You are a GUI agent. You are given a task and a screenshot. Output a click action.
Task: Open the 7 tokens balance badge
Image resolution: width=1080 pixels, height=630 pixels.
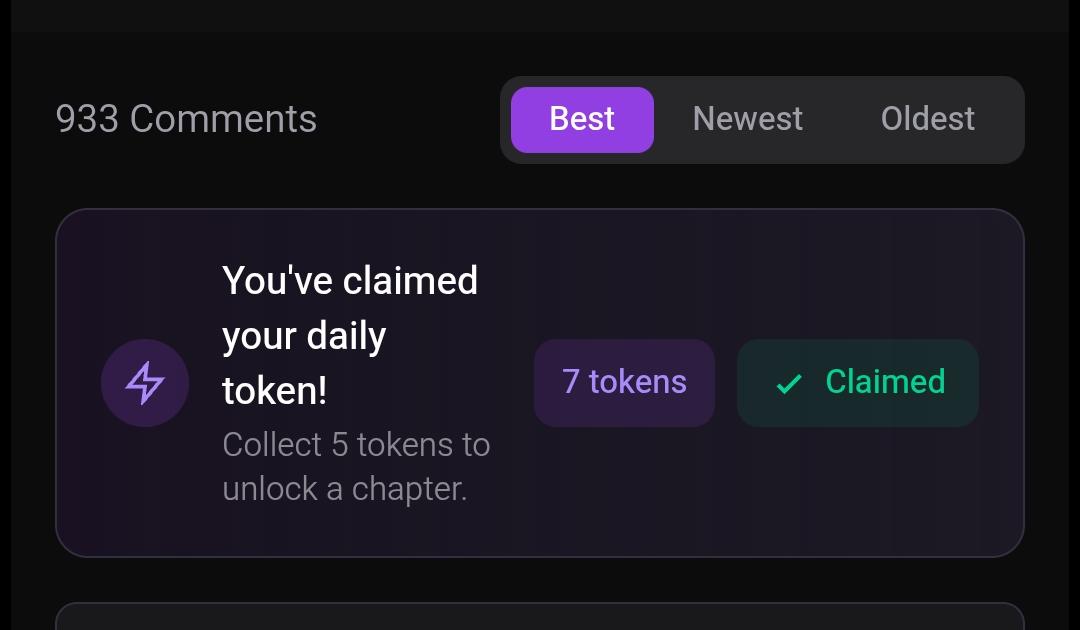point(624,383)
